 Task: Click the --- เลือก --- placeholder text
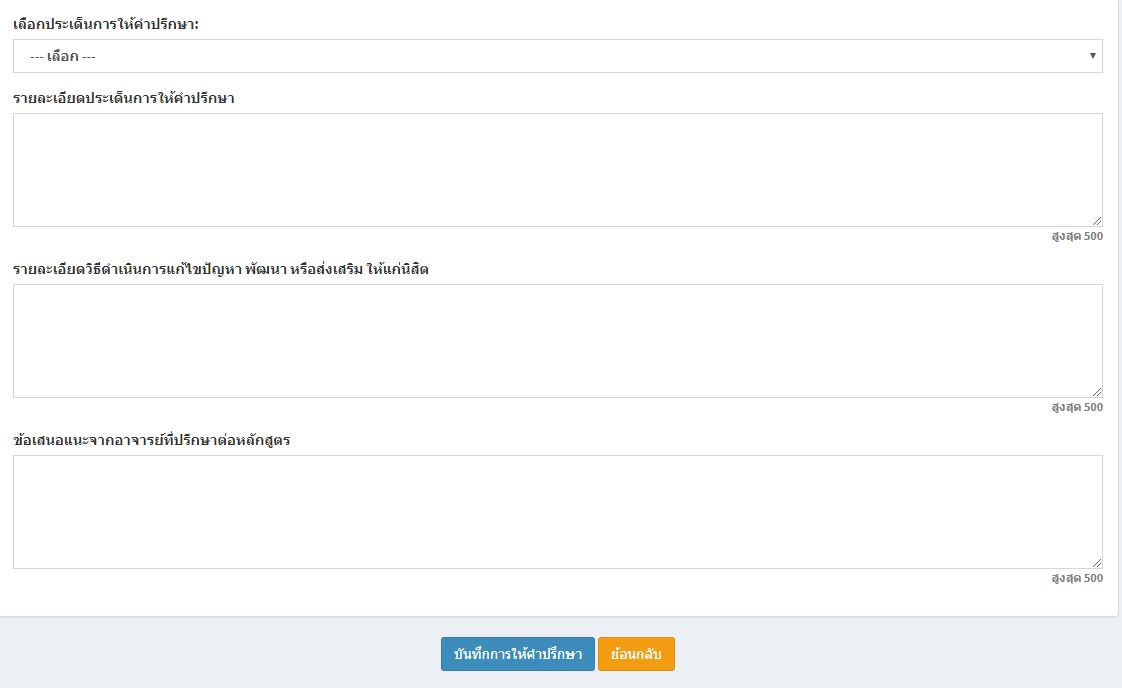coord(63,57)
